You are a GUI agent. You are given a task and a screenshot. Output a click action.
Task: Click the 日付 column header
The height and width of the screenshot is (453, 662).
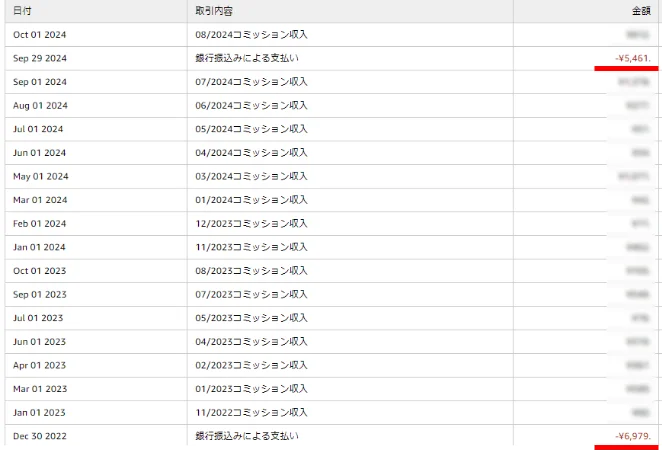click(22, 10)
